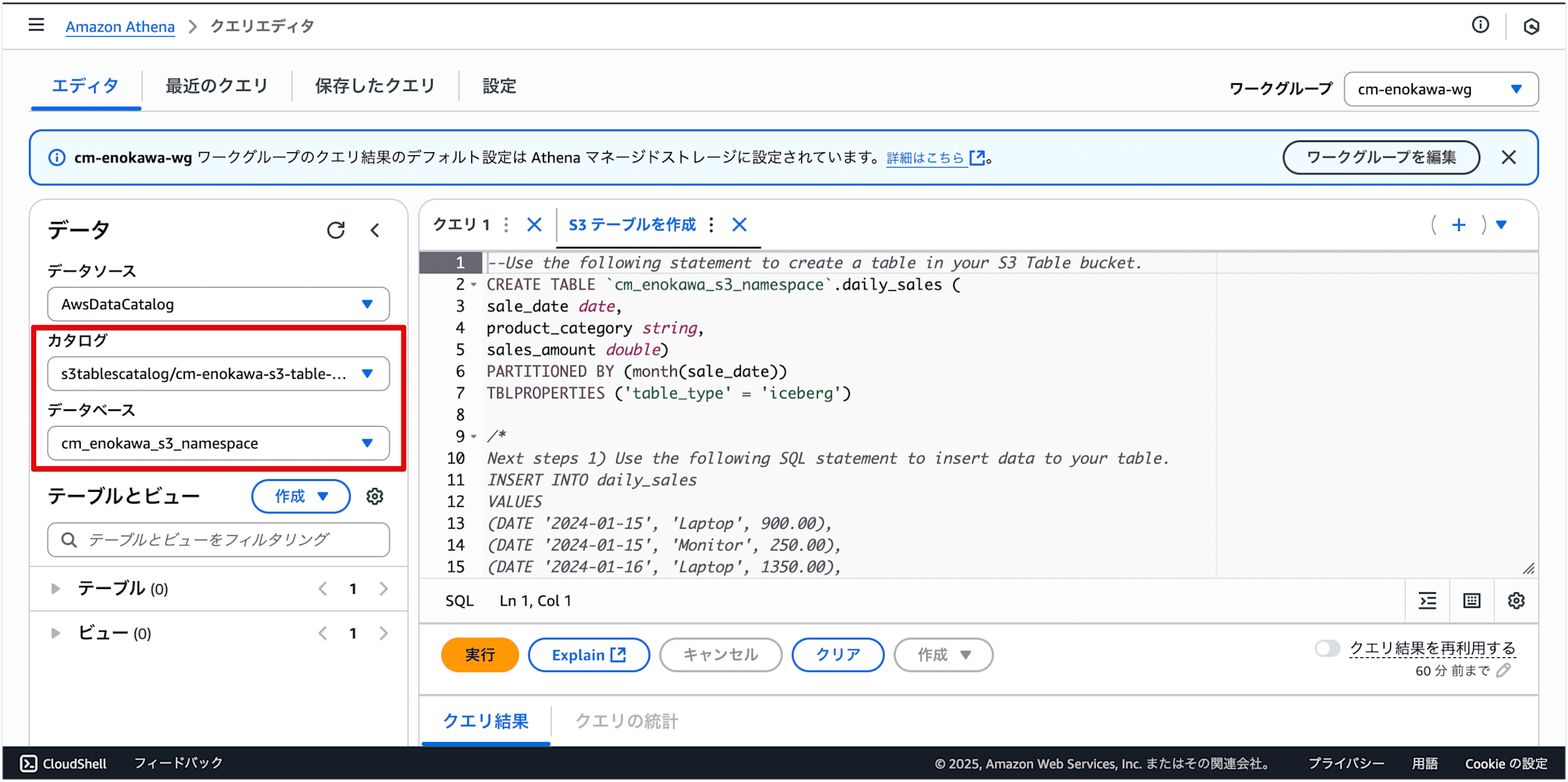Click the キャンセル button
This screenshot has width=1568, height=782.
coord(720,655)
